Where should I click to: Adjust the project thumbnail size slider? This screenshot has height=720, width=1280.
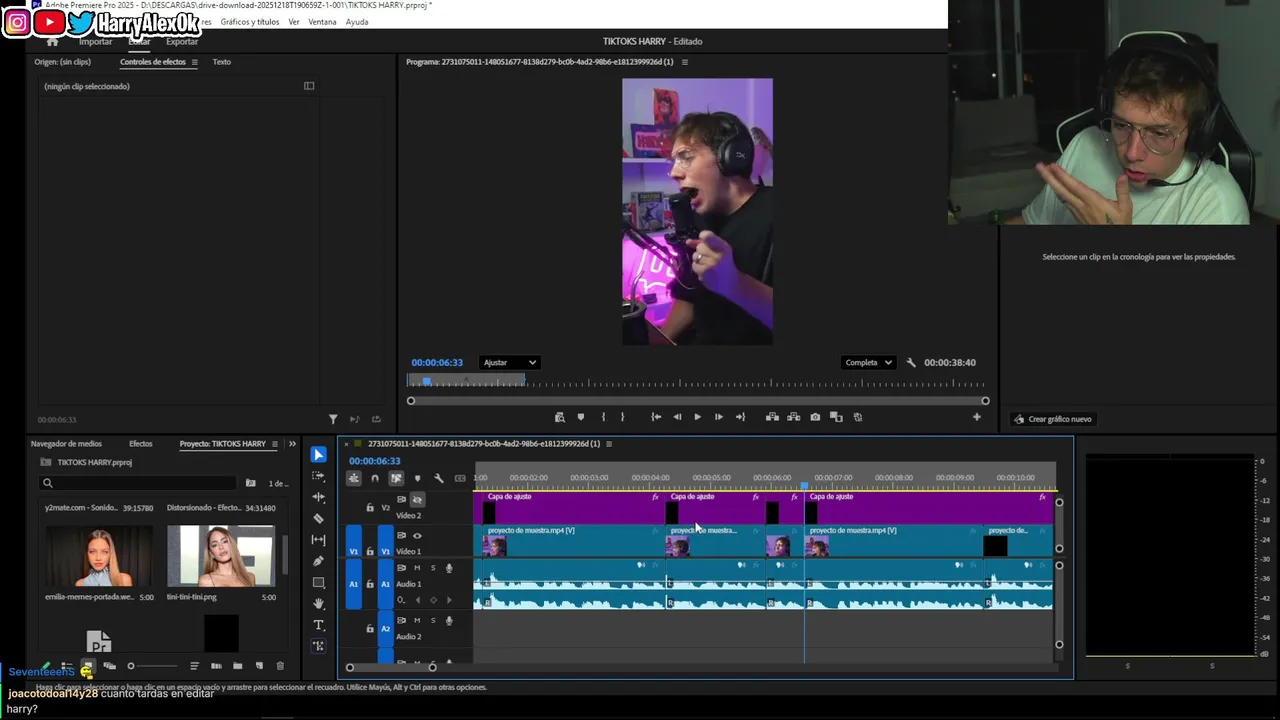(x=152, y=666)
